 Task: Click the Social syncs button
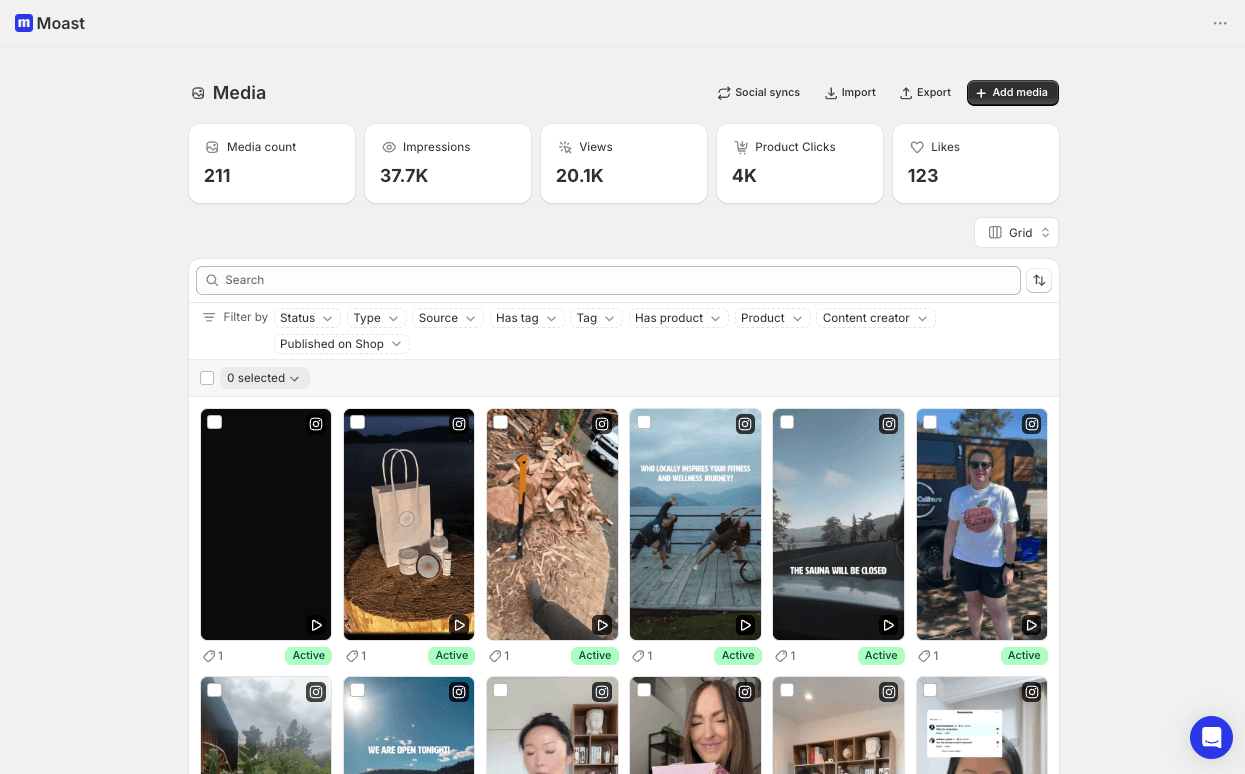click(x=758, y=93)
